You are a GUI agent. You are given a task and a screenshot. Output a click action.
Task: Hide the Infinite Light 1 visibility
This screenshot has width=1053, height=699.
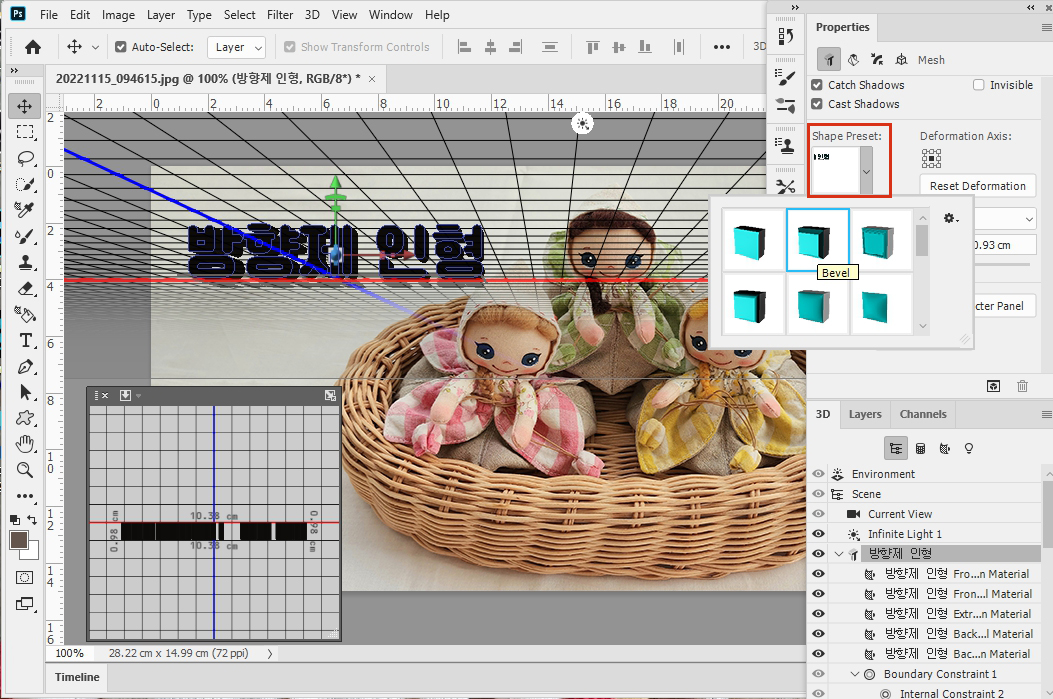point(818,534)
